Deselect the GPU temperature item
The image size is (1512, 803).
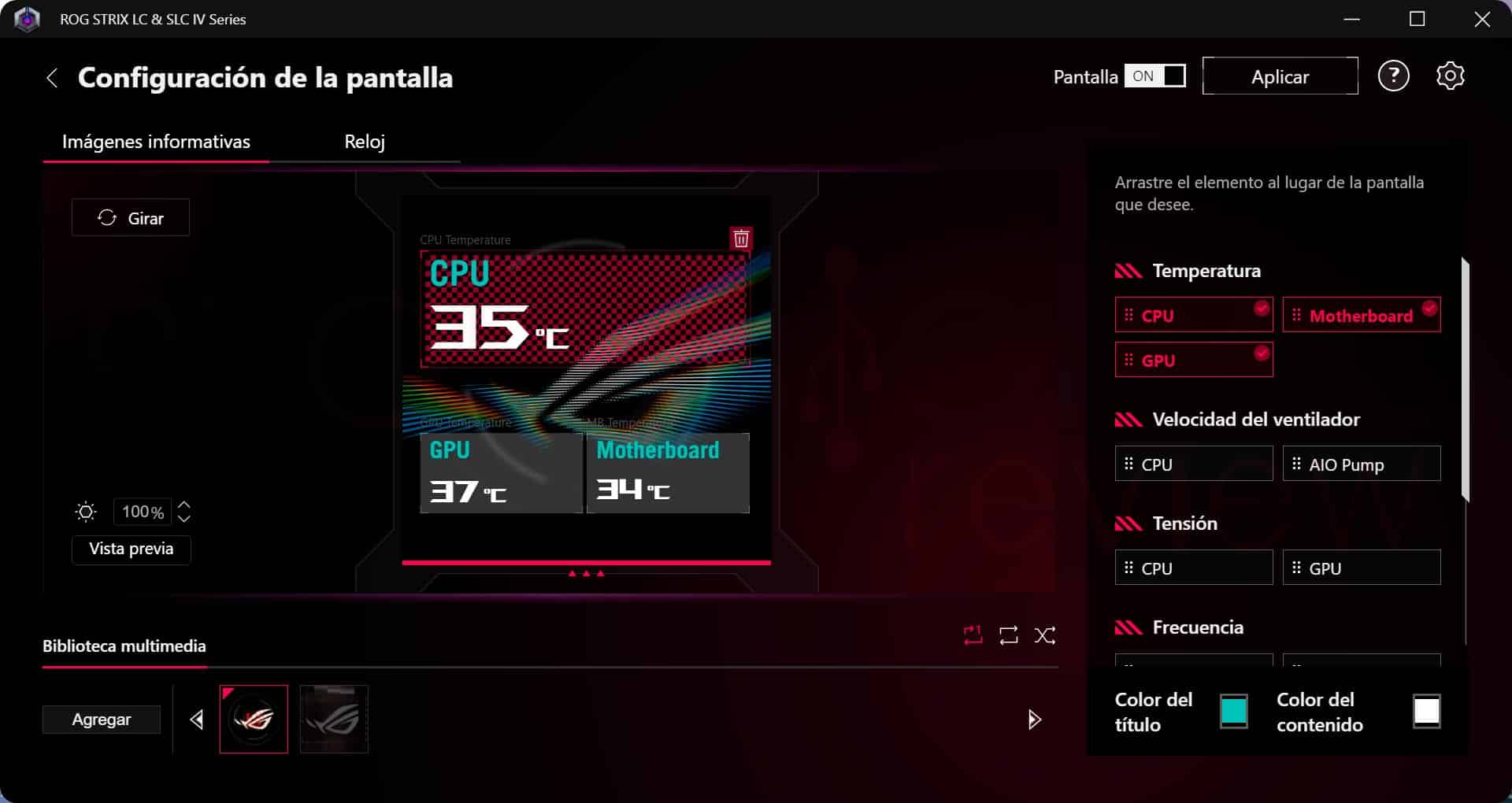click(x=1194, y=360)
